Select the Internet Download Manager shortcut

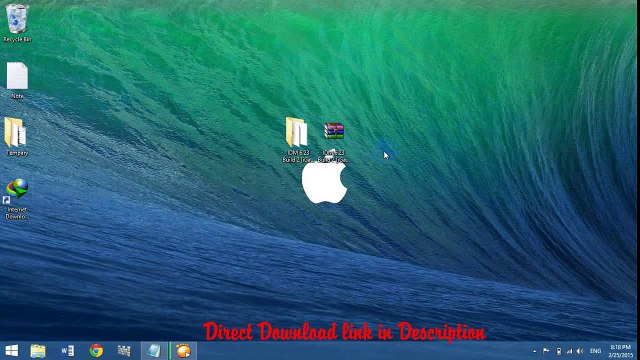coord(16,199)
